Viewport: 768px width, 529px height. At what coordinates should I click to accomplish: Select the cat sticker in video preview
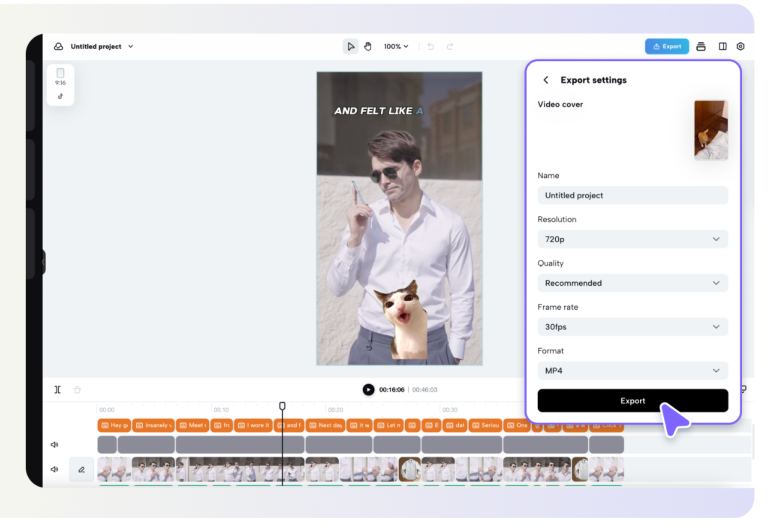pyautogui.click(x=401, y=319)
